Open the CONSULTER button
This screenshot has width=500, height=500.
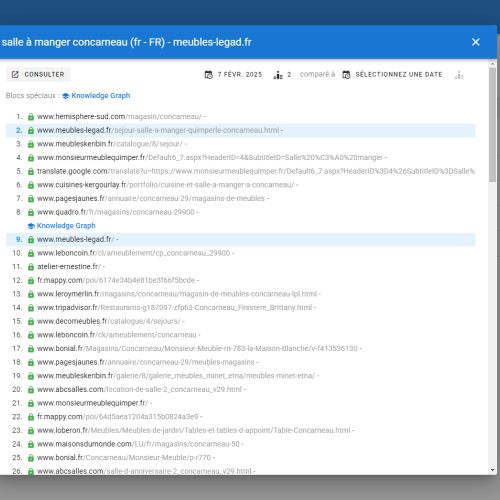click(x=38, y=74)
